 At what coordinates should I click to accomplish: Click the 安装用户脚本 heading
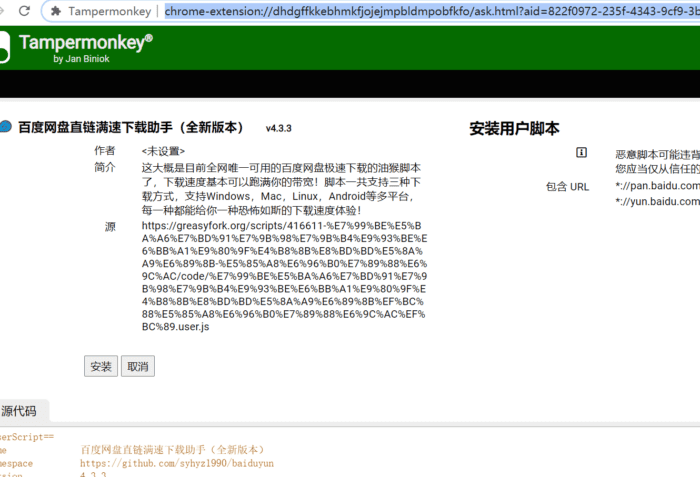tap(514, 128)
